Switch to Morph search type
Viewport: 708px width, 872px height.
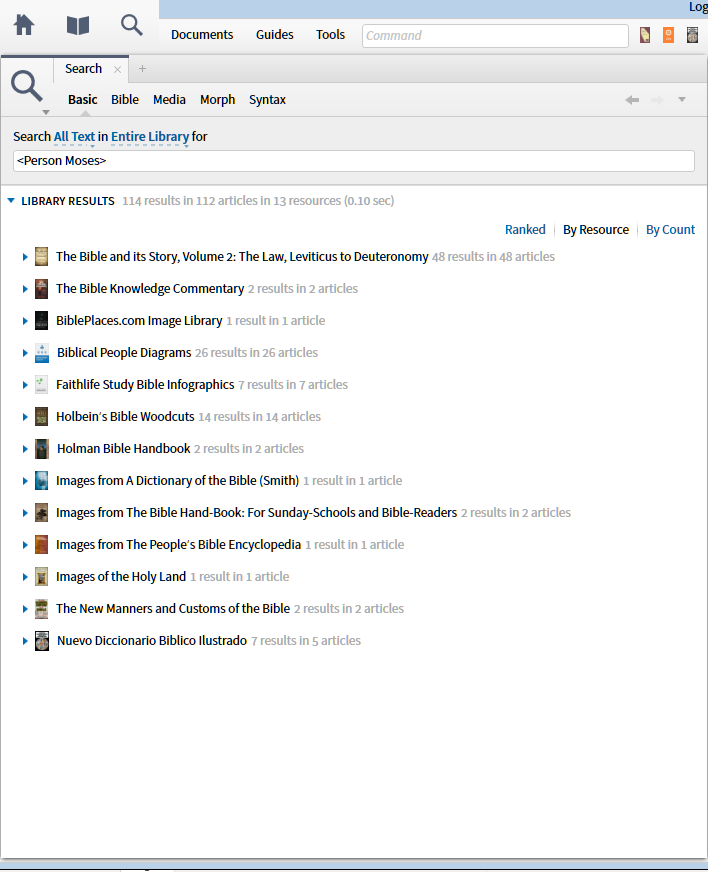click(217, 100)
